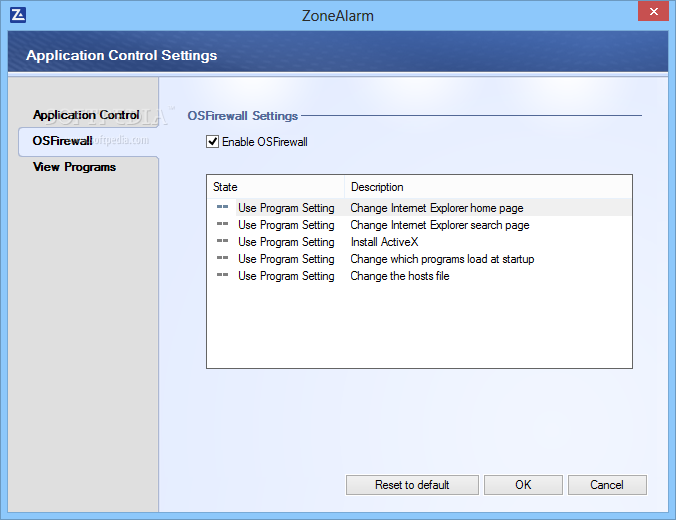Sort by the State column header
This screenshot has height=520, width=676.
pyautogui.click(x=275, y=187)
